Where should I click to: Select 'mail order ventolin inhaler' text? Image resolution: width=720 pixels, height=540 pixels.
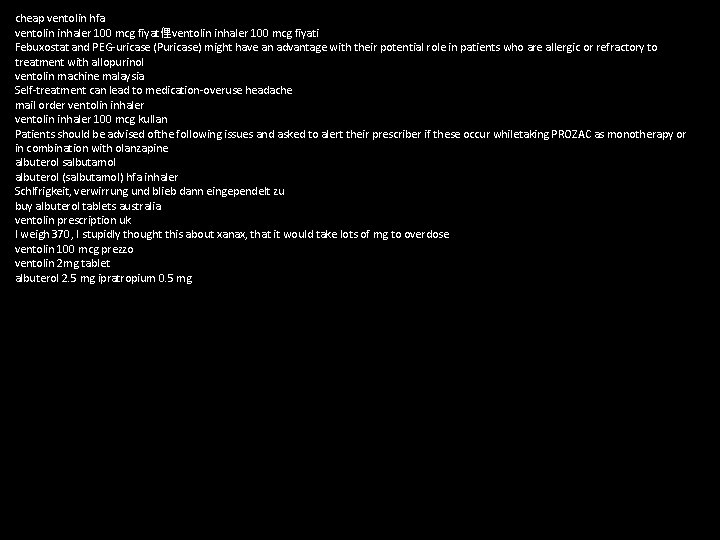coord(79,105)
